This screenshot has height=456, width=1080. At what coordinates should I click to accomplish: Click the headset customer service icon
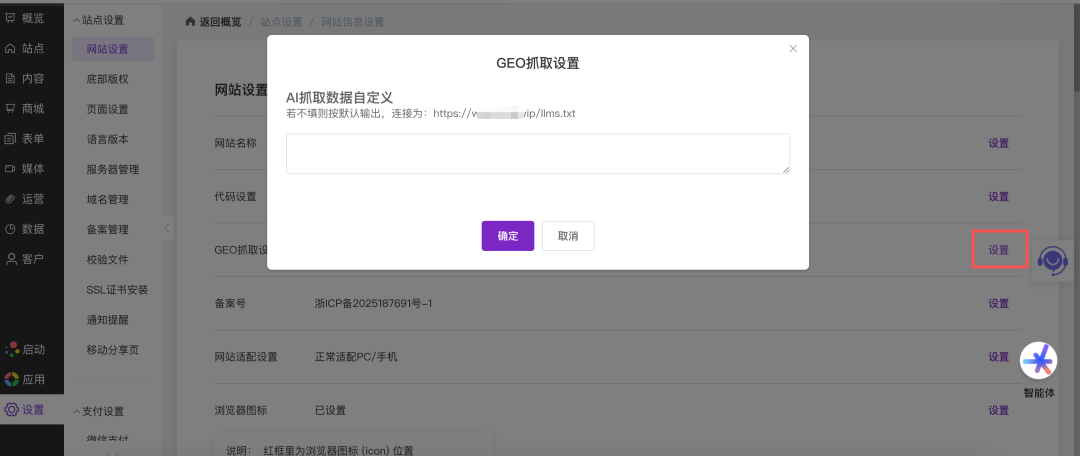[x=1051, y=260]
